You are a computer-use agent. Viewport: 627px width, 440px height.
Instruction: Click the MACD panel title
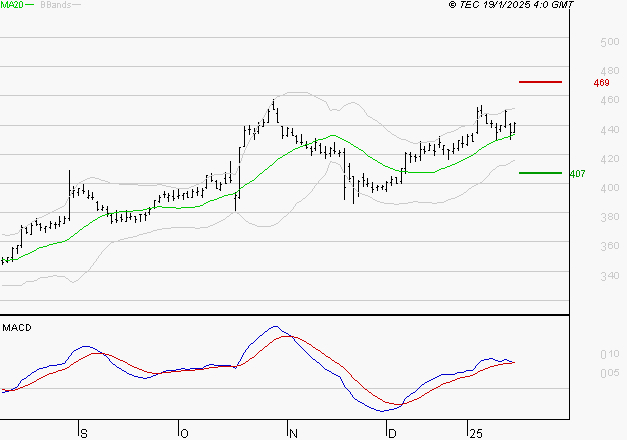coord(16,327)
